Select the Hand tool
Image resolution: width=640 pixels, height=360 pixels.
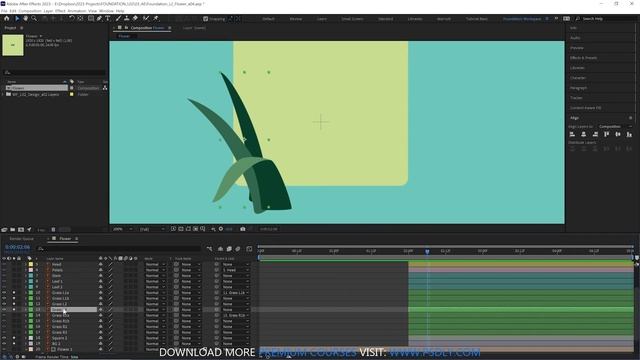pos(26,18)
